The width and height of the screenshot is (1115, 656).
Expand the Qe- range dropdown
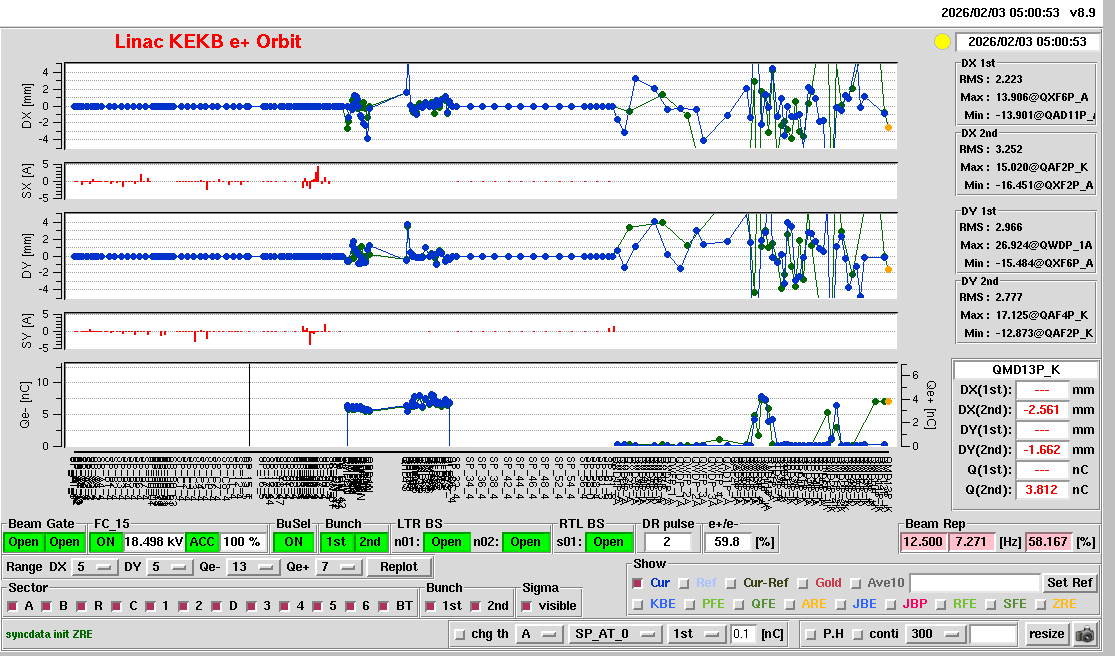(x=253, y=567)
